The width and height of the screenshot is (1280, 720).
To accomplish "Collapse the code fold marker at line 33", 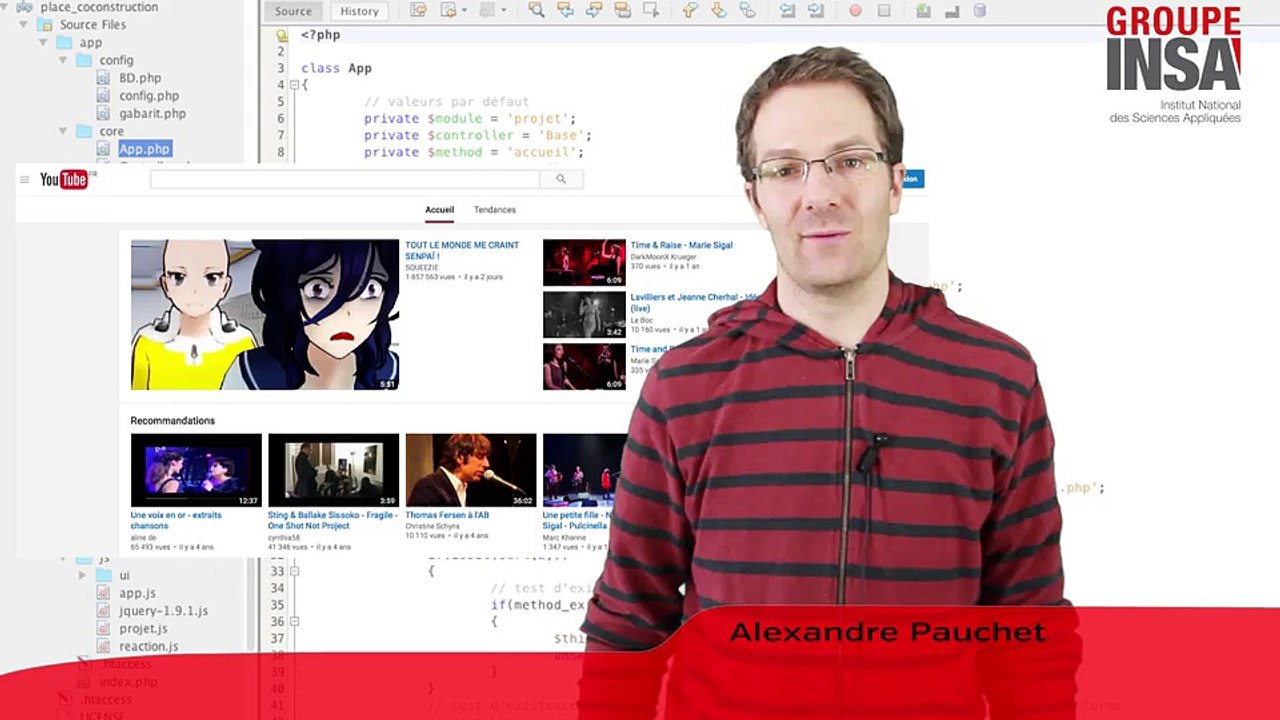I will (x=294, y=571).
